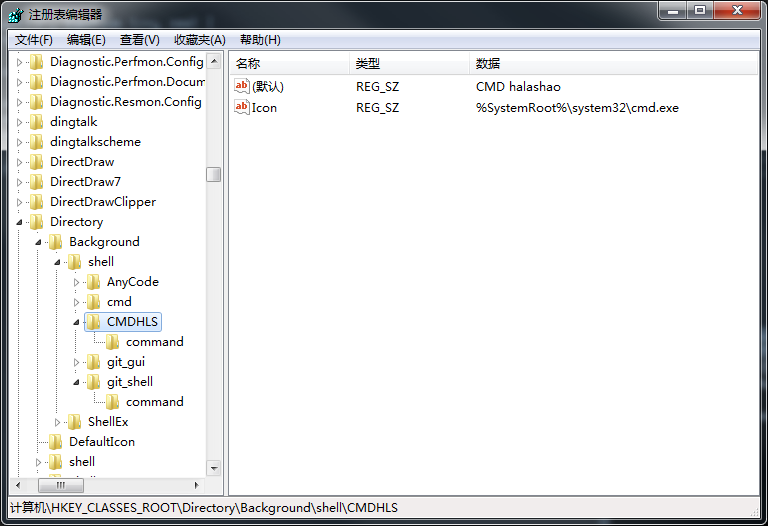The height and width of the screenshot is (526, 768).
Task: Click the folder icon beside dingtalk
Action: tap(37, 122)
